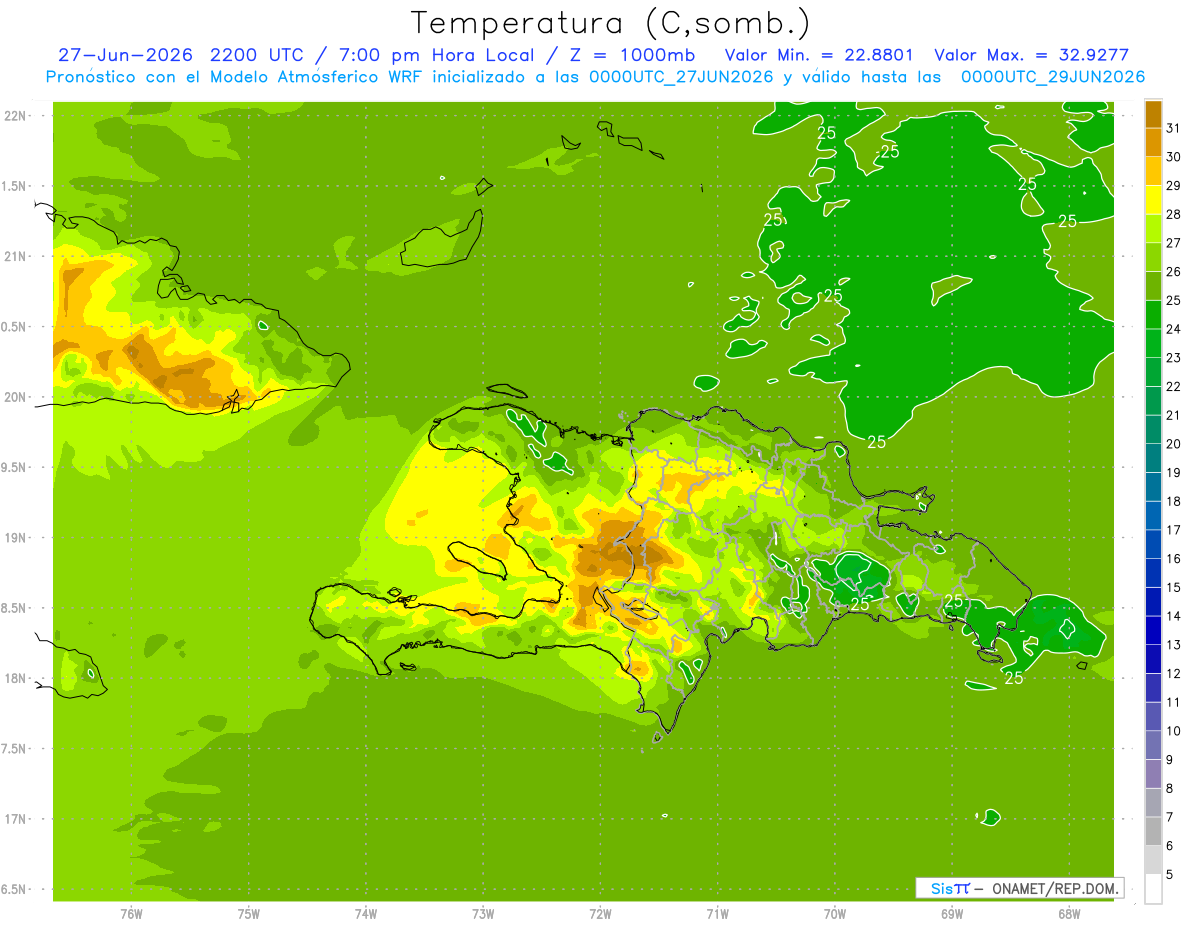The image size is (1200, 927).
Task: Click 'Valor Max. = 32.9277'
Action: [x=1031, y=55]
